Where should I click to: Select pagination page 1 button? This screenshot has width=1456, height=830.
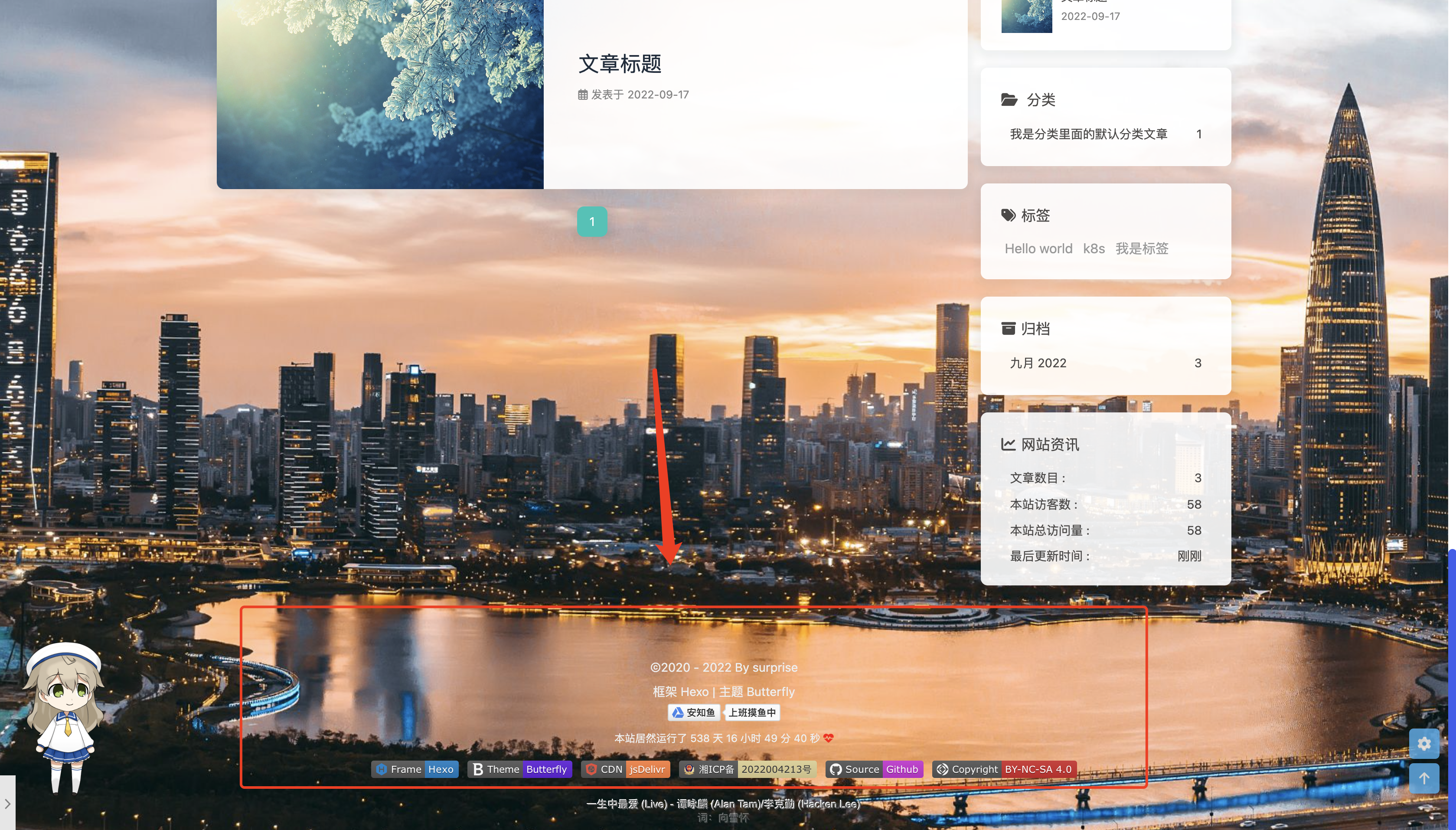coord(591,221)
